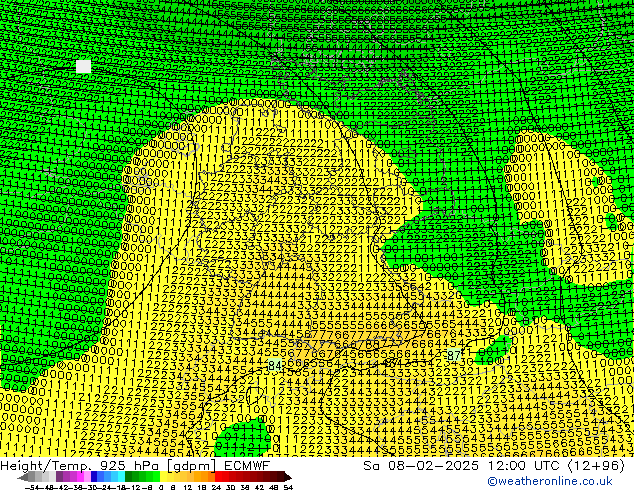Viewport: 634px width, 490px height.
Task: Click the gray left arrow of legend
Action: point(23,477)
